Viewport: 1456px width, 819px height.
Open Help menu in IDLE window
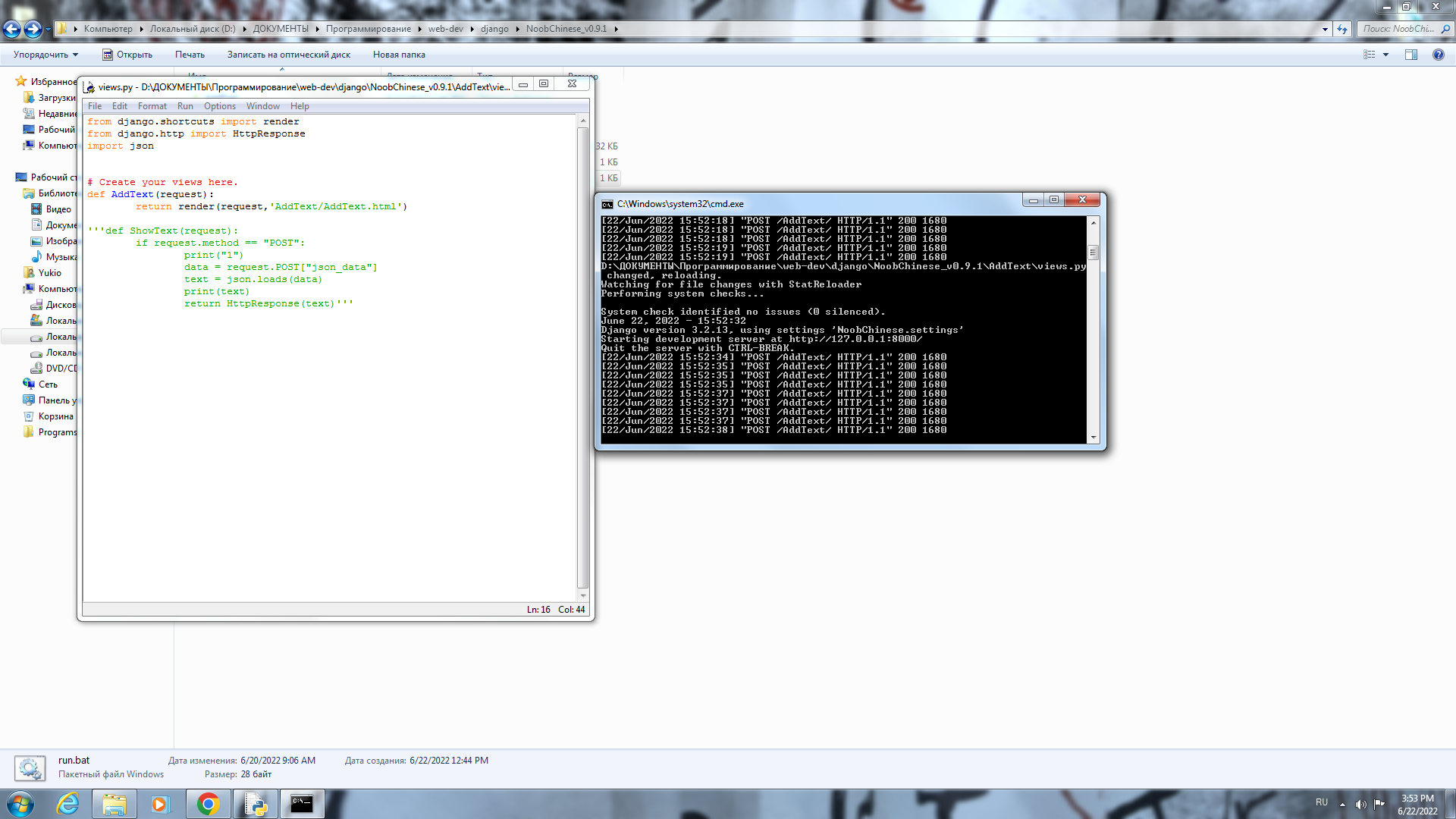[x=300, y=106]
